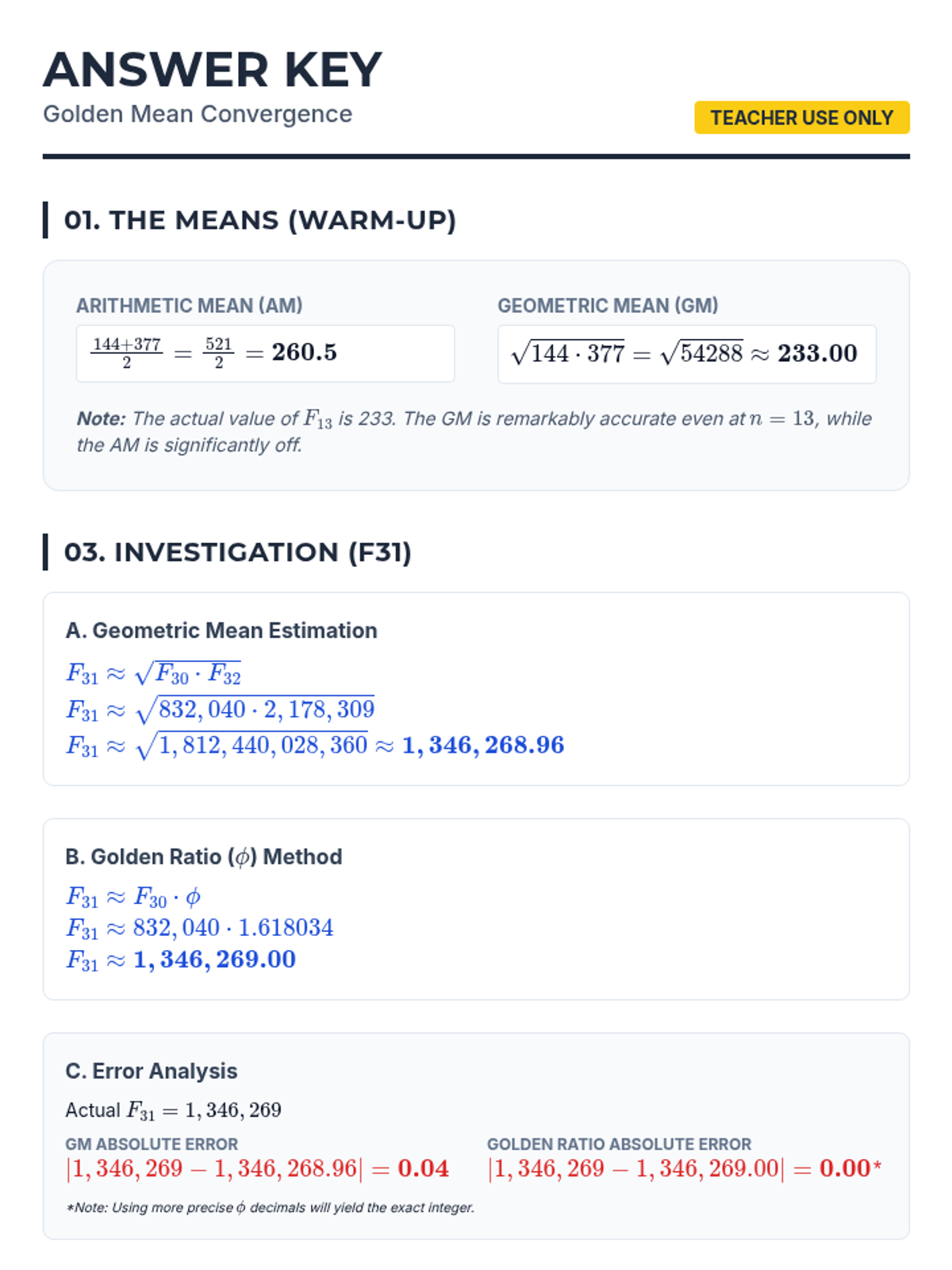Click the result 1,346,268.96

(x=483, y=745)
